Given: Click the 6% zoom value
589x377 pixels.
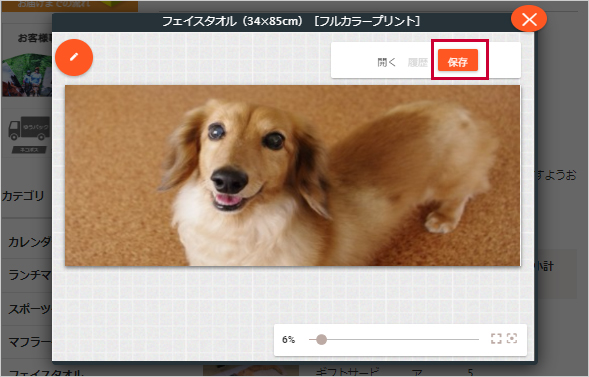Looking at the screenshot, I should click(x=288, y=340).
